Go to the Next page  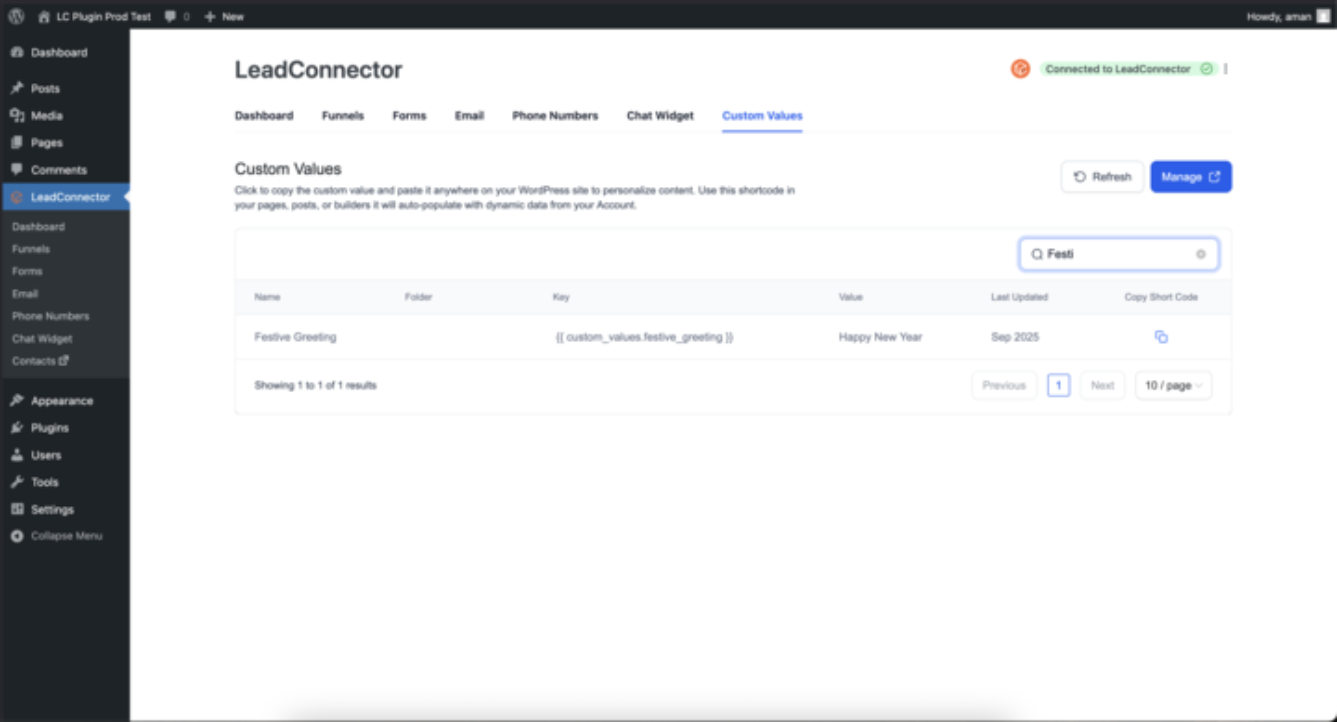tap(1102, 385)
